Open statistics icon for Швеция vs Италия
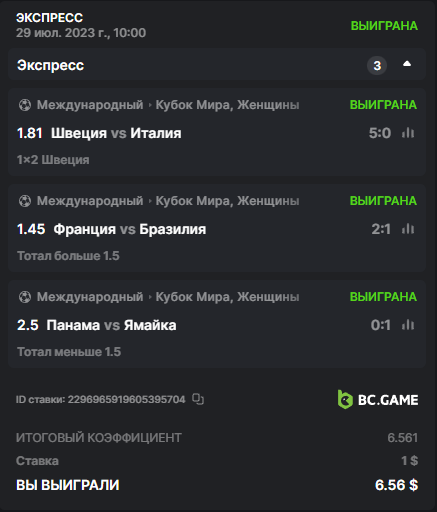This screenshot has height=512, width=437. [408, 133]
